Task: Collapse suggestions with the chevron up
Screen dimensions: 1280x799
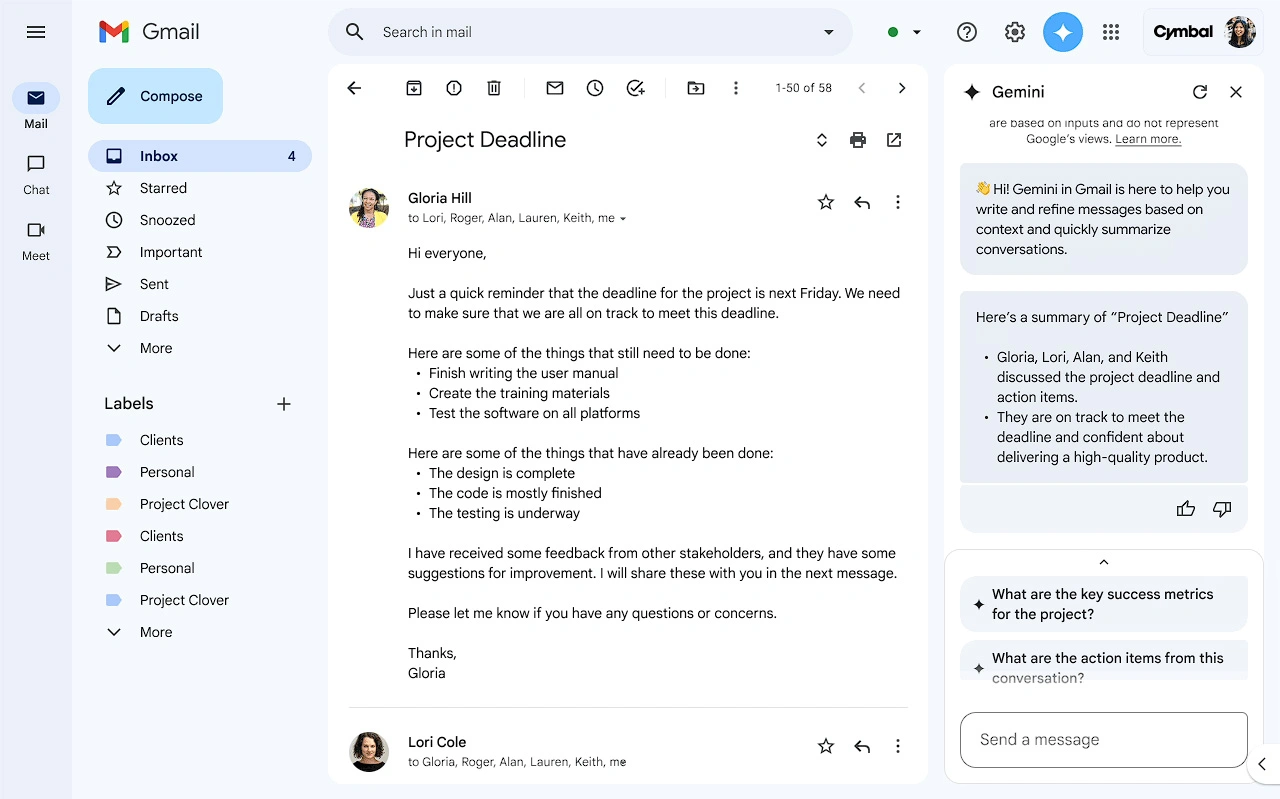Action: pyautogui.click(x=1104, y=562)
